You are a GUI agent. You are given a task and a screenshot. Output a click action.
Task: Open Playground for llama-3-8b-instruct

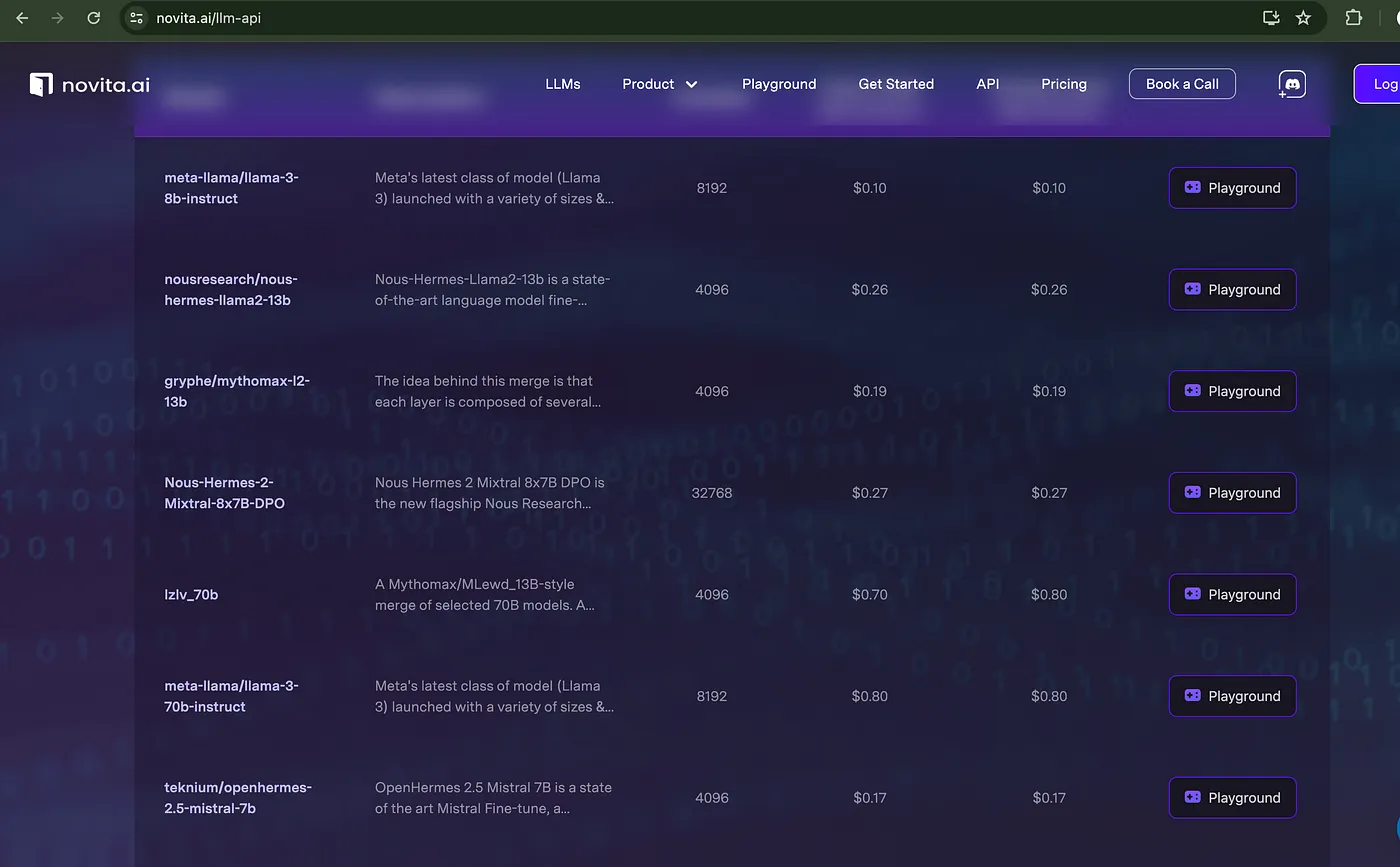[1232, 188]
